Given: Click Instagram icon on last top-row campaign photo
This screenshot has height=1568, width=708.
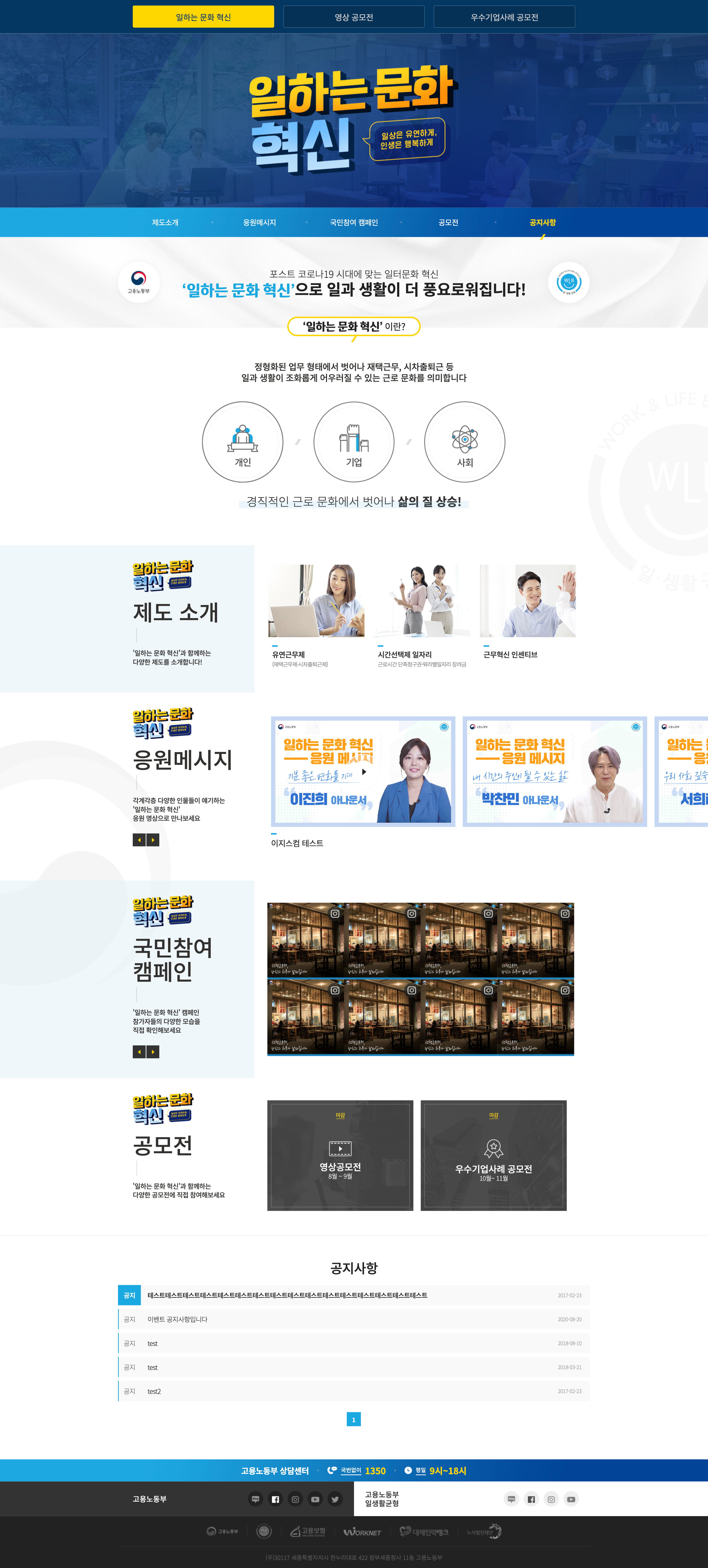Looking at the screenshot, I should 565,914.
